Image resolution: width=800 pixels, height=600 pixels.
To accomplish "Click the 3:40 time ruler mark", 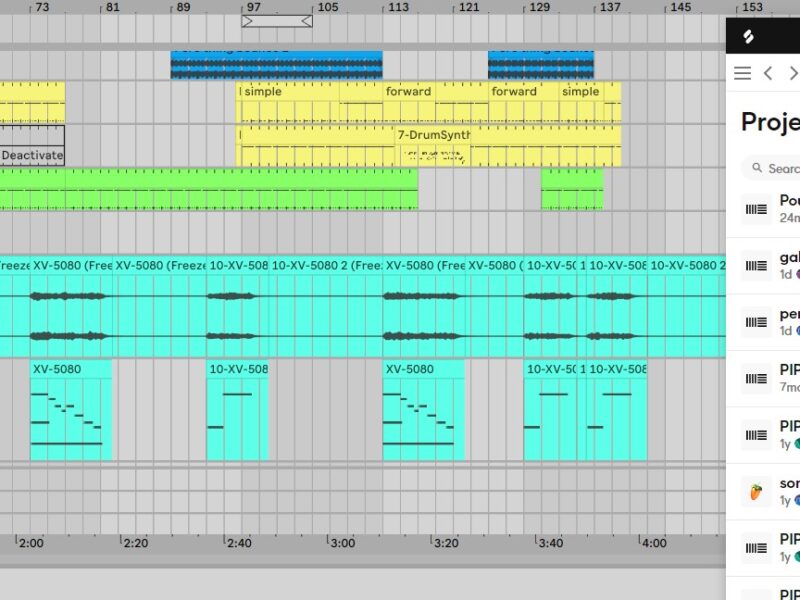I will point(549,543).
